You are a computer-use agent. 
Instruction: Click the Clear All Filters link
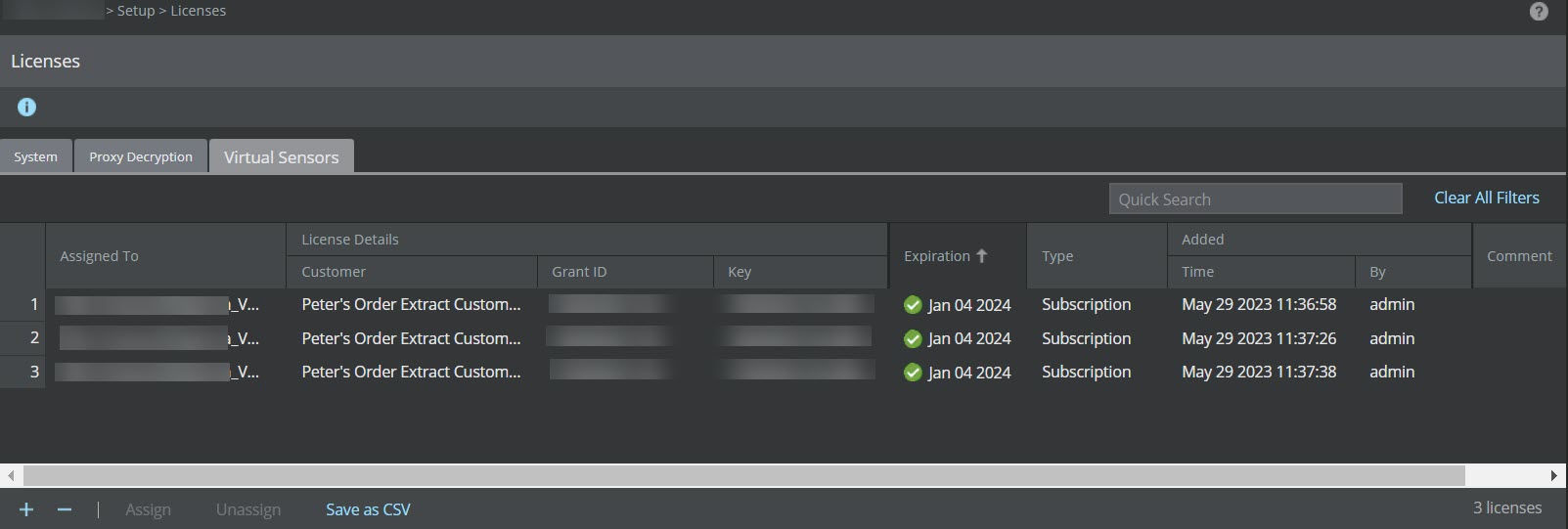click(1487, 198)
